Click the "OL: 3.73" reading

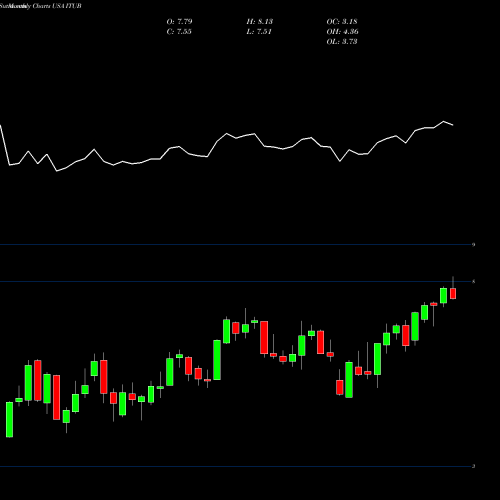tap(342, 42)
